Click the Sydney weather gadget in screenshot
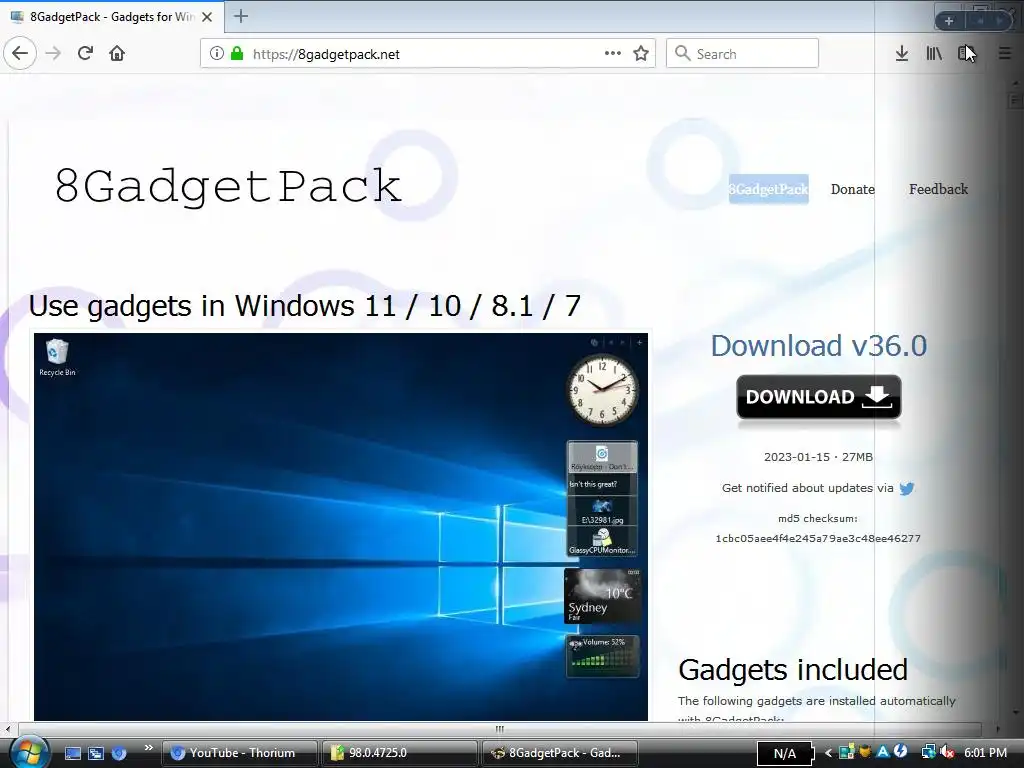Viewport: 1024px width, 768px height. point(602,596)
